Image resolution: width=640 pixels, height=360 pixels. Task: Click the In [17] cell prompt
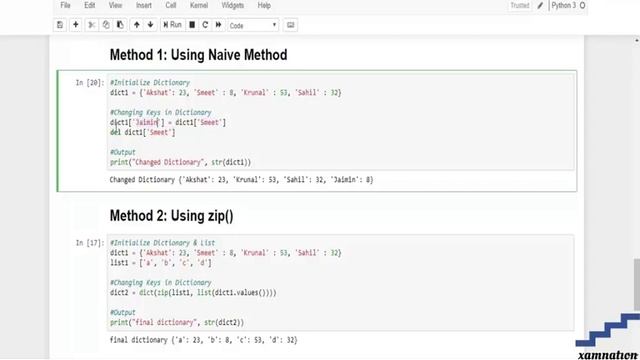click(x=90, y=243)
